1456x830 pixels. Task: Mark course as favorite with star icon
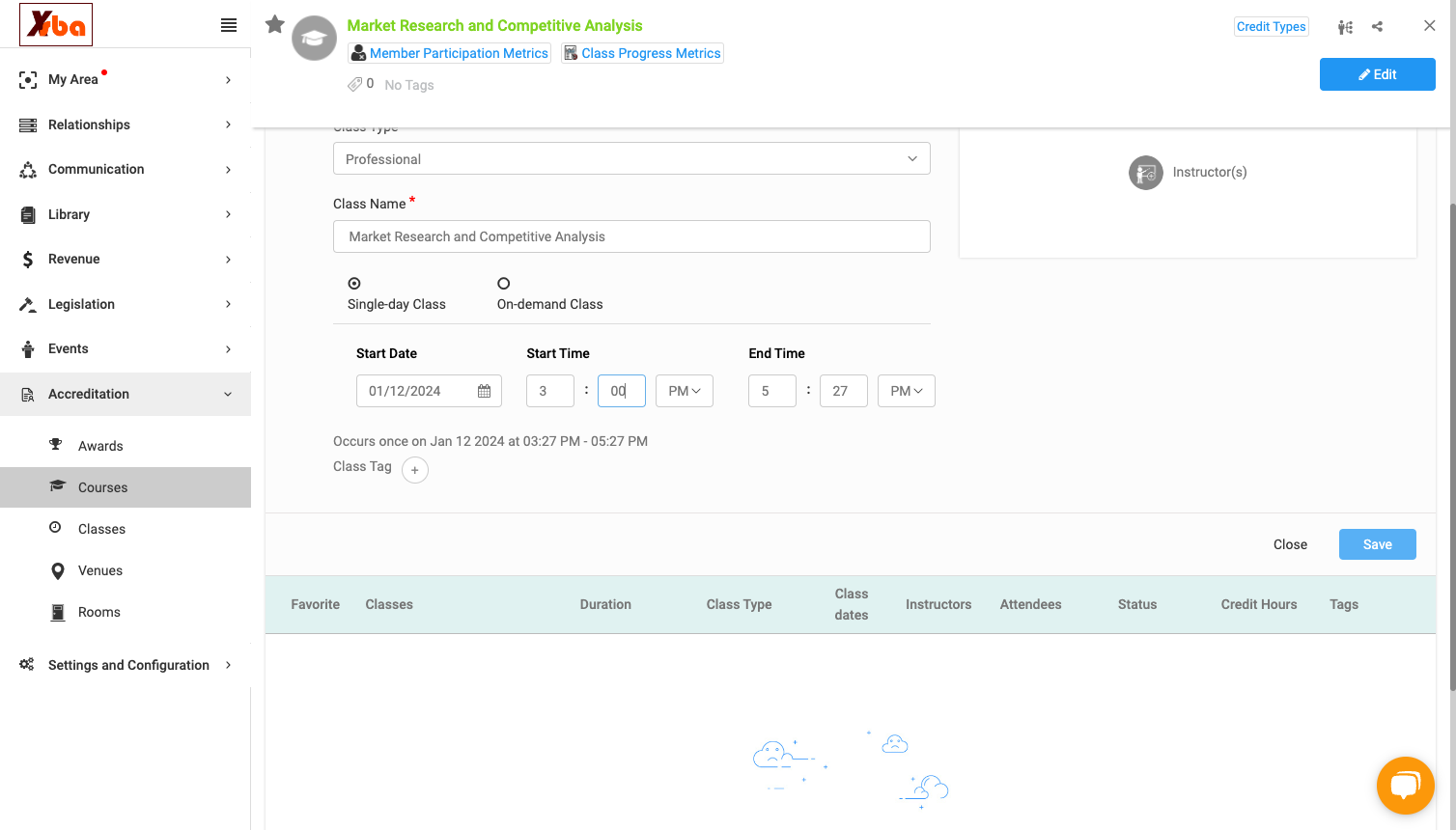tap(275, 24)
